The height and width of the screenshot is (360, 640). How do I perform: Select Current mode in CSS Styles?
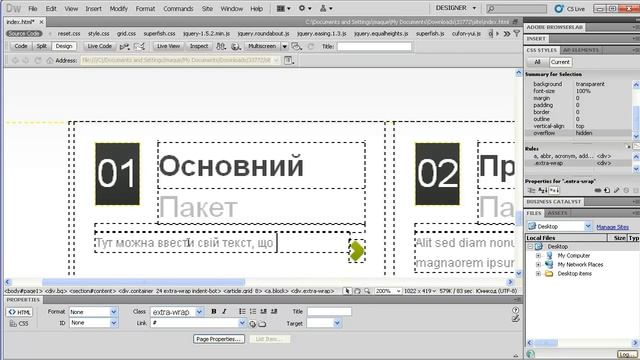[560, 62]
